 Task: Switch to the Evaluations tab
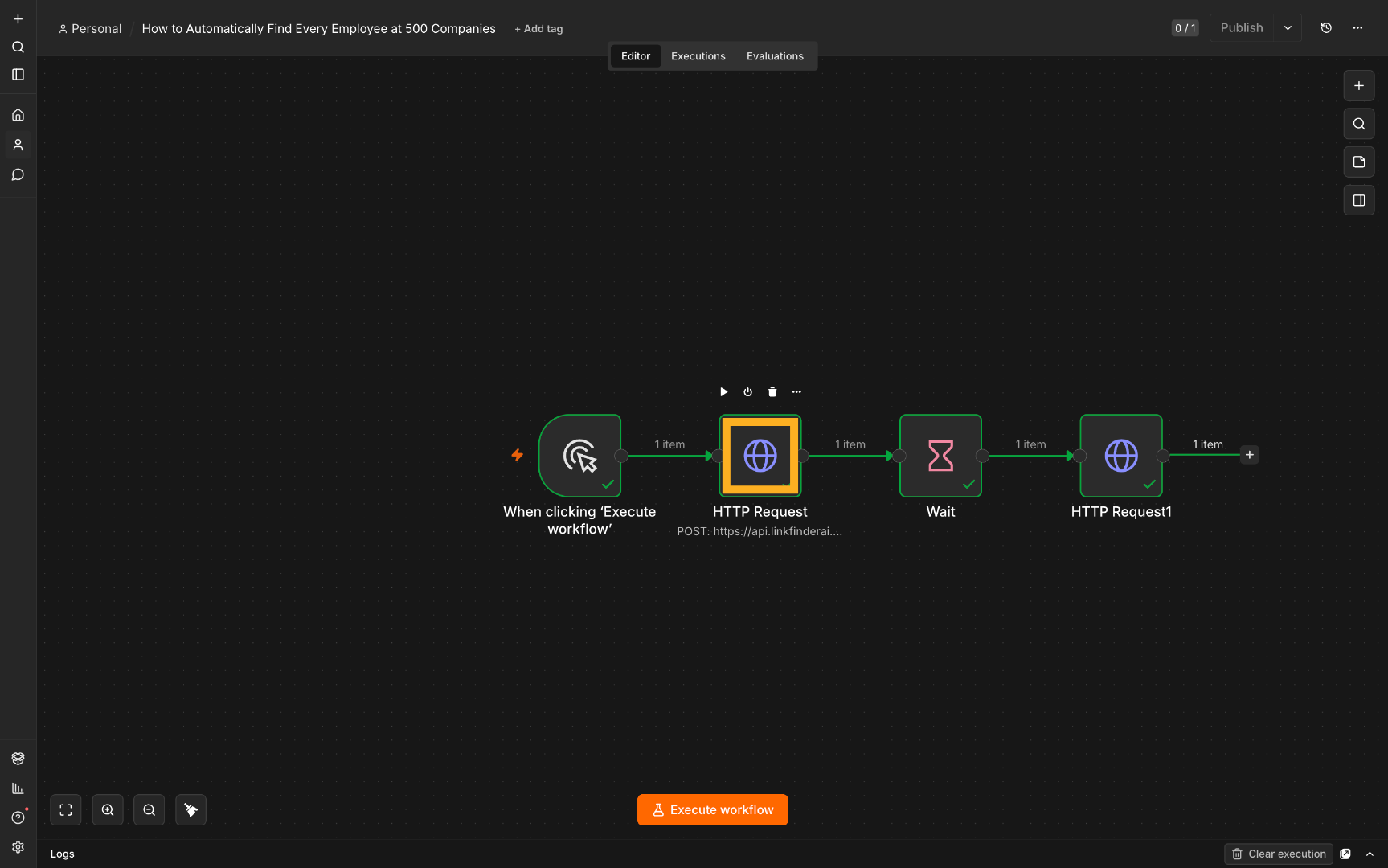[775, 56]
